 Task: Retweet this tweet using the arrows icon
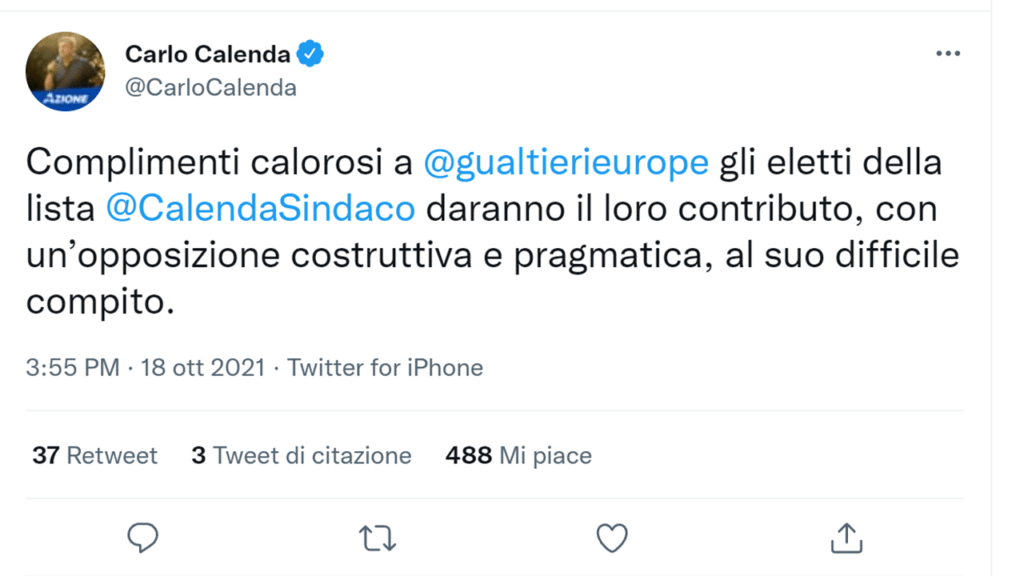377,538
